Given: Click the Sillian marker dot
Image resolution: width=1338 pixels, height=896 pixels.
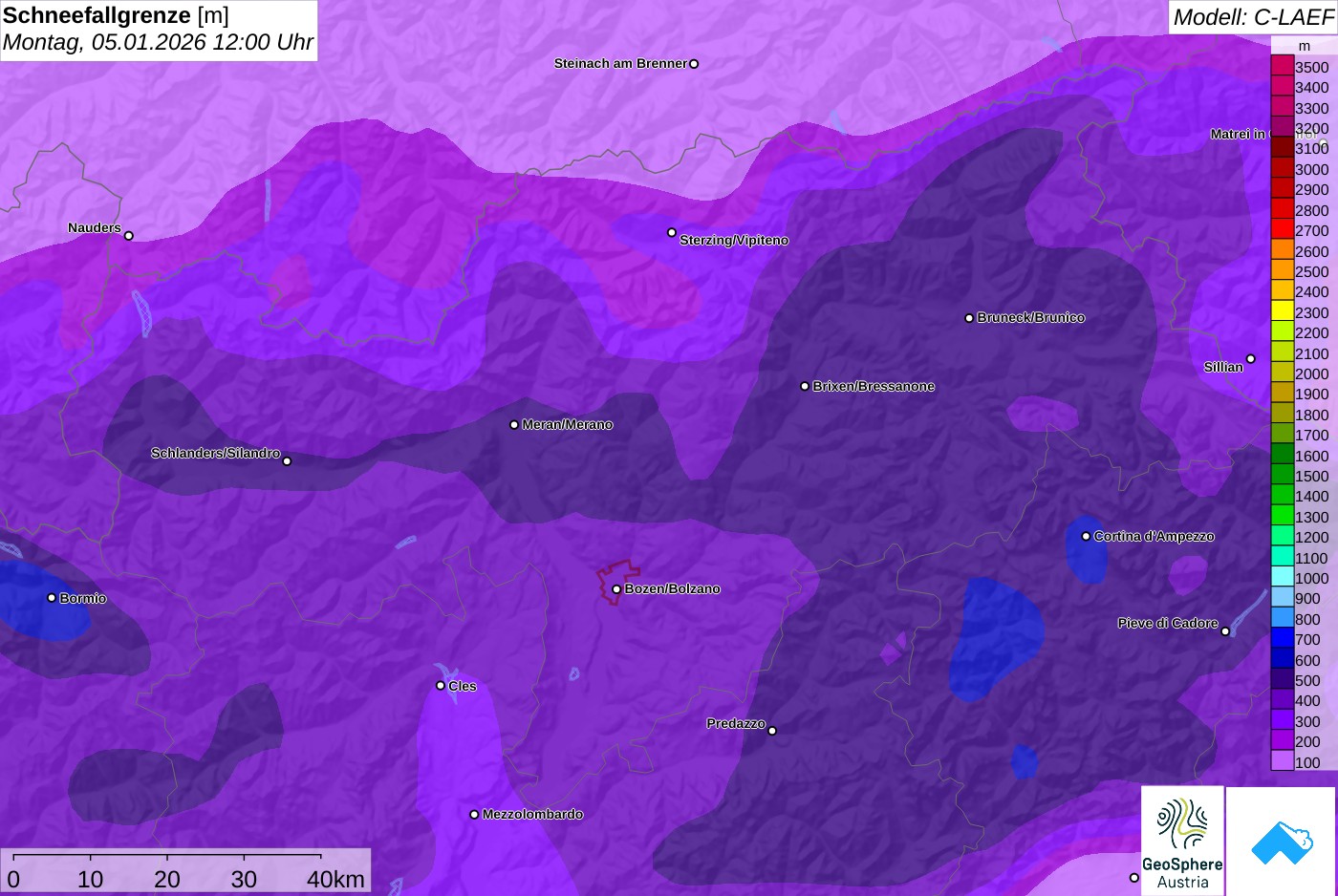Looking at the screenshot, I should tap(1251, 359).
